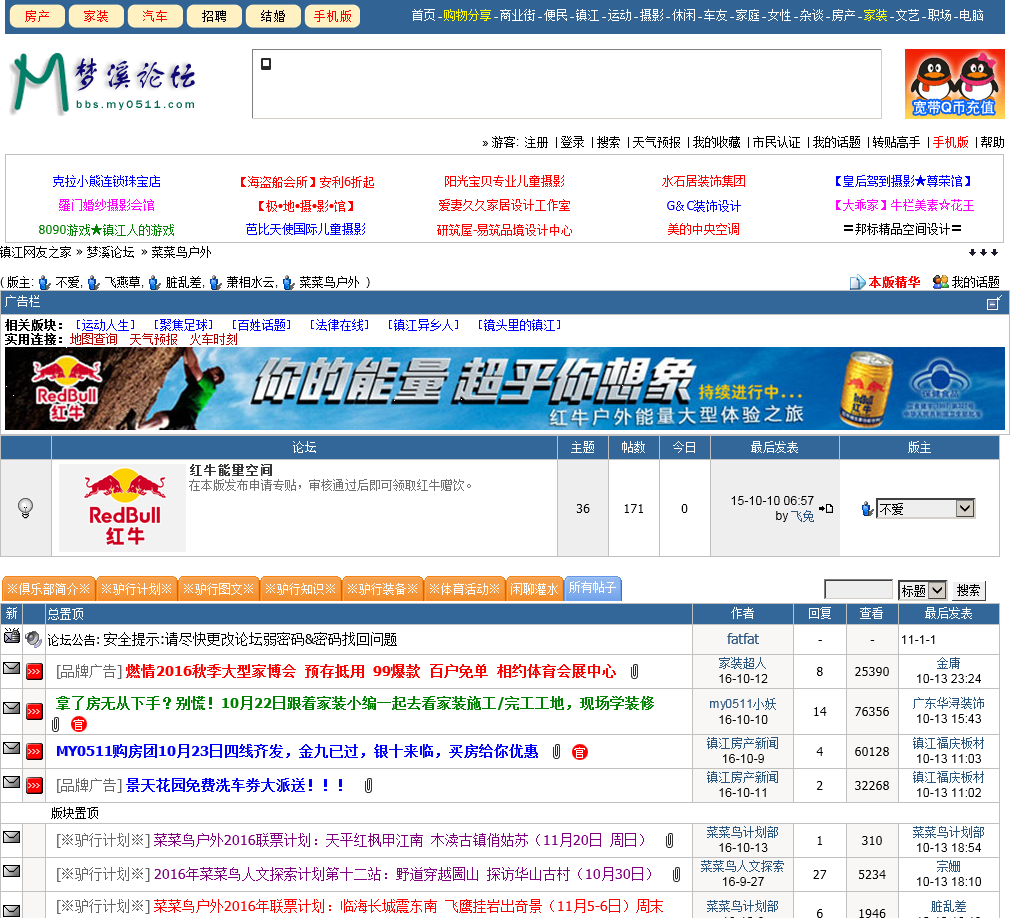Switch to the ※体育活动※ tab
This screenshot has height=918, width=1010.
pos(464,589)
